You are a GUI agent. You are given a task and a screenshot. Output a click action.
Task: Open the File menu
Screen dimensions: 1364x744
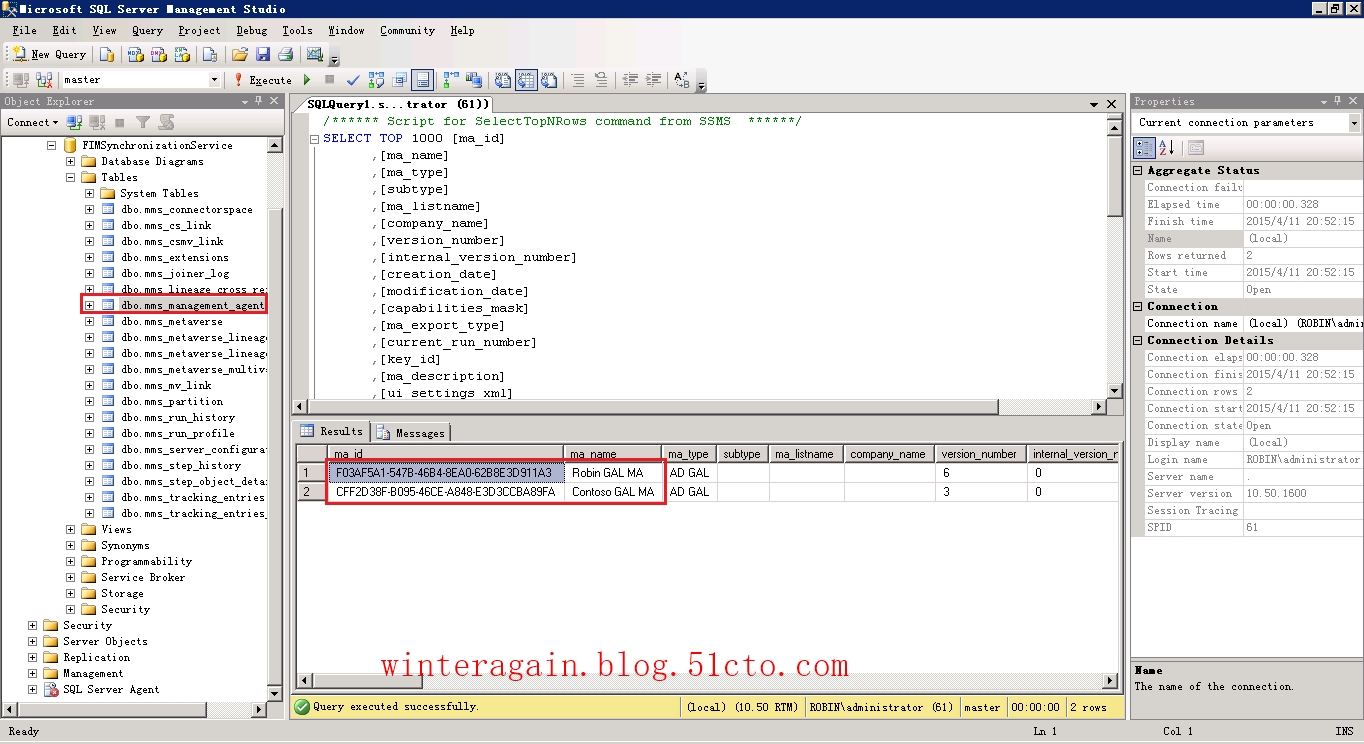click(24, 30)
